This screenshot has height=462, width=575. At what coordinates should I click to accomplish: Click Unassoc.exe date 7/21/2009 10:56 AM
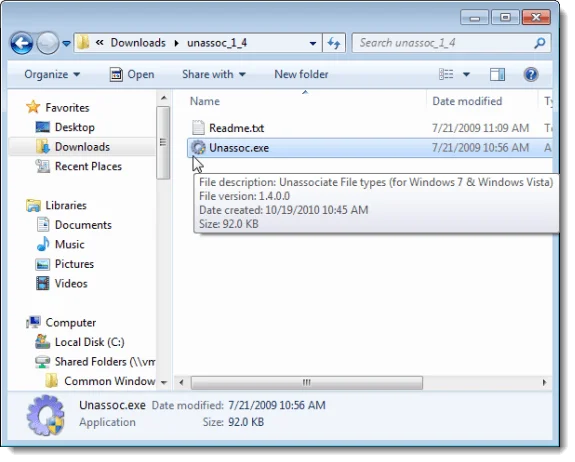[480, 148]
